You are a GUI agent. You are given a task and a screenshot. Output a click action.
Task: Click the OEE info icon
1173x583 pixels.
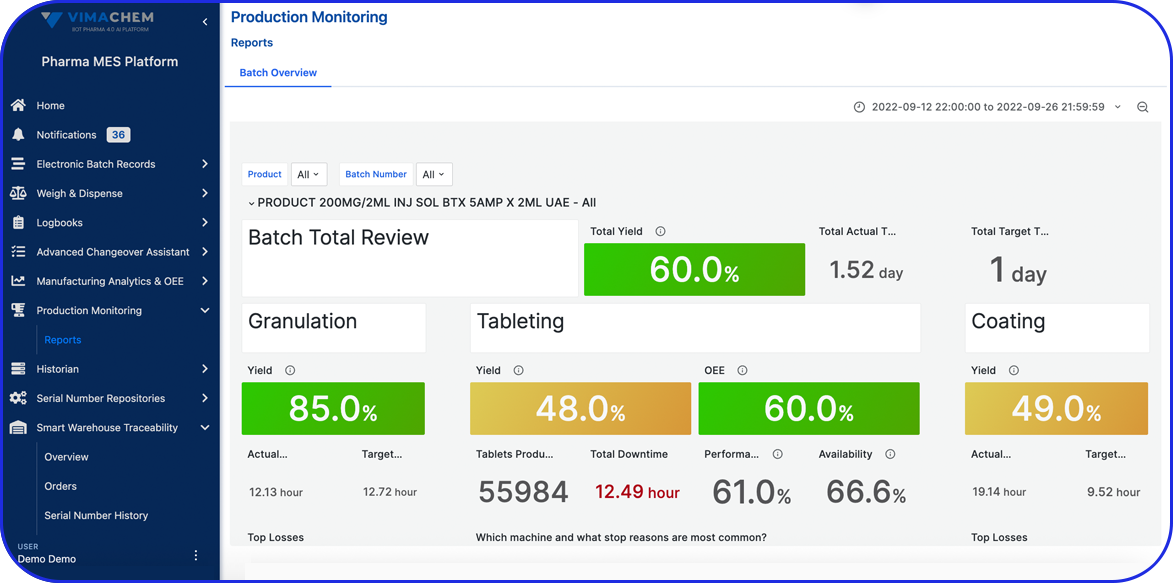pyautogui.click(x=742, y=370)
